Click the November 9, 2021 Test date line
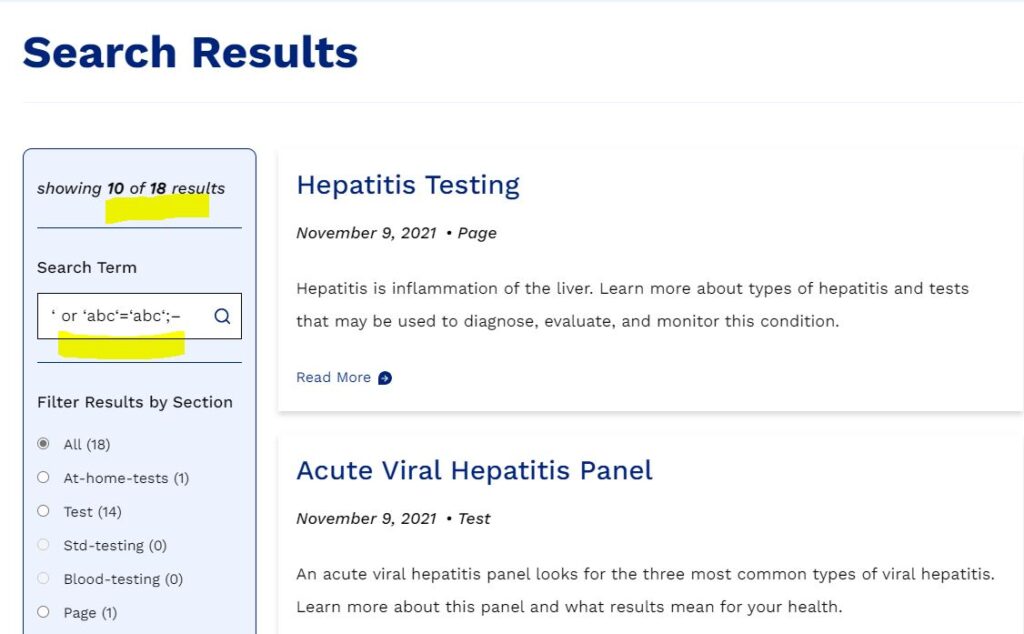Viewport: 1024px width, 634px height. (393, 518)
